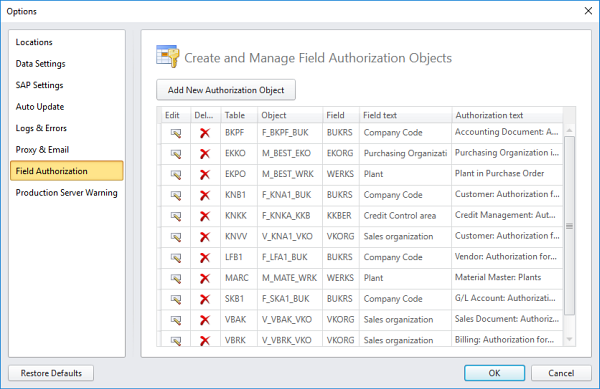Delete the MARC M_MATE_WRK entry
Screen dimensions: 600x389
click(205, 278)
